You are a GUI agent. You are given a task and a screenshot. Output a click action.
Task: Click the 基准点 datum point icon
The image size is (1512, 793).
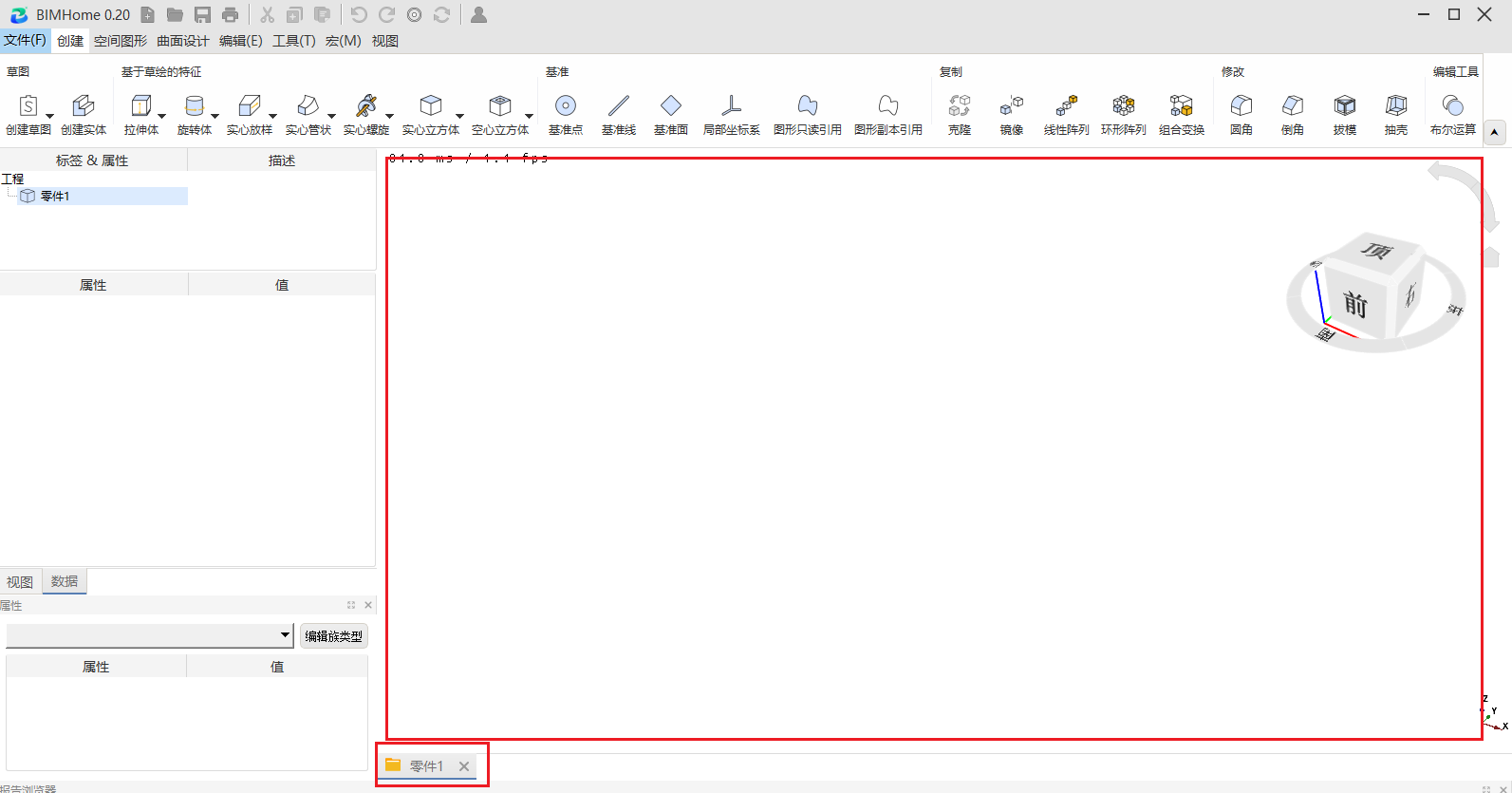click(566, 106)
